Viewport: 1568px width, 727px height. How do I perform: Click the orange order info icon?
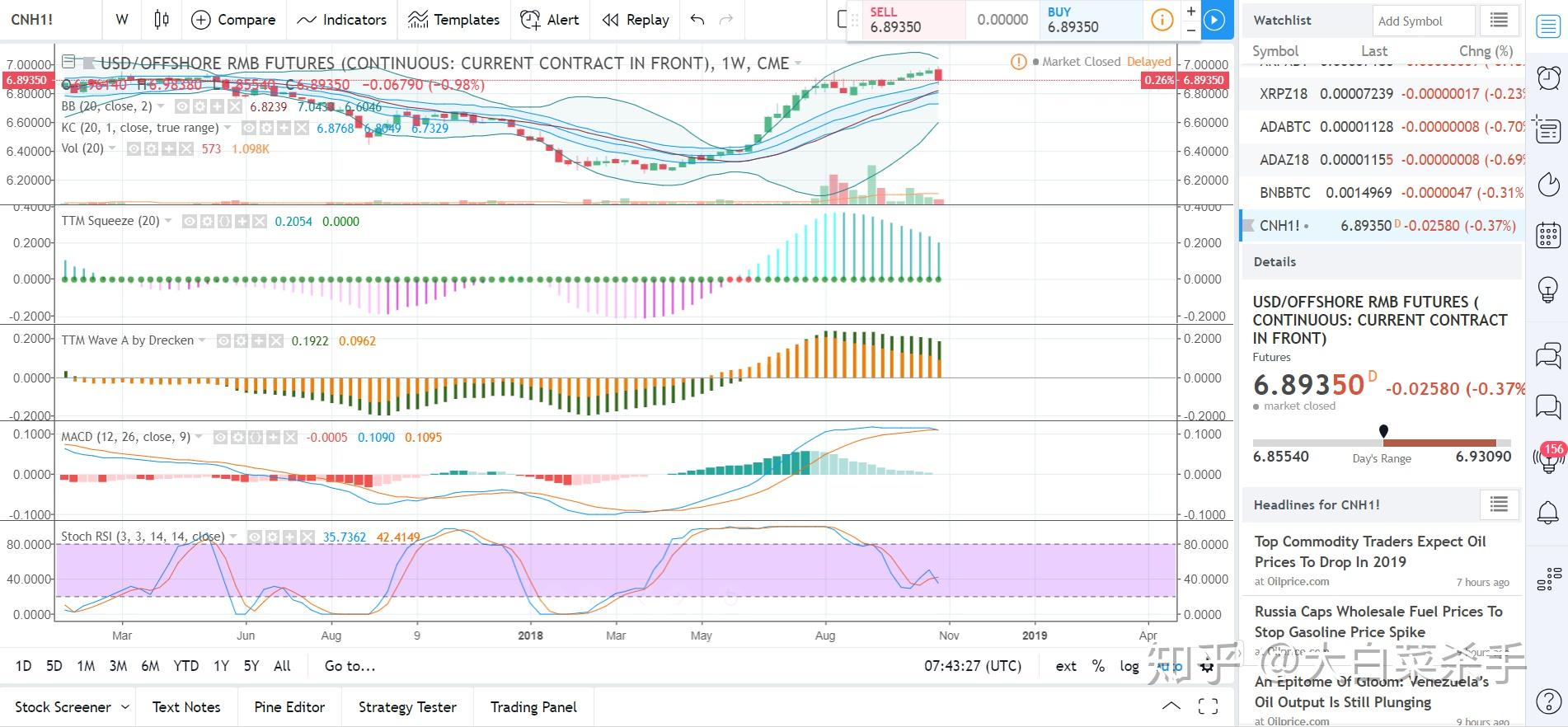(1162, 20)
